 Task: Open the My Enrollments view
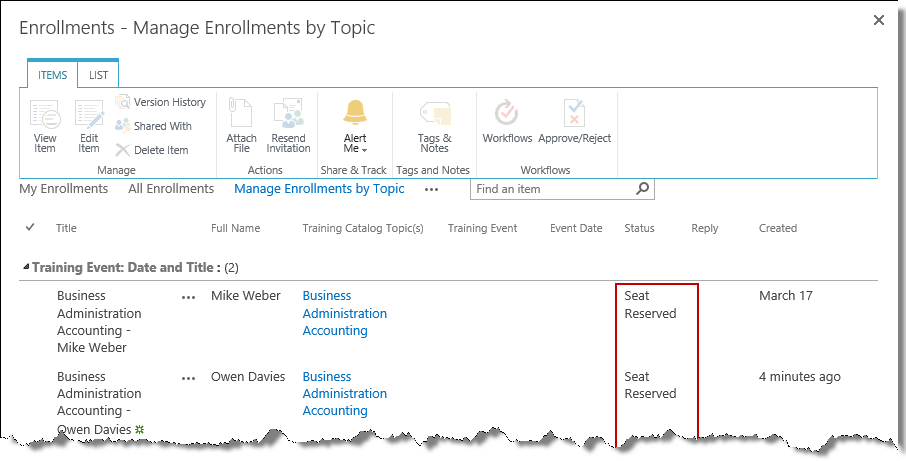pyautogui.click(x=64, y=188)
